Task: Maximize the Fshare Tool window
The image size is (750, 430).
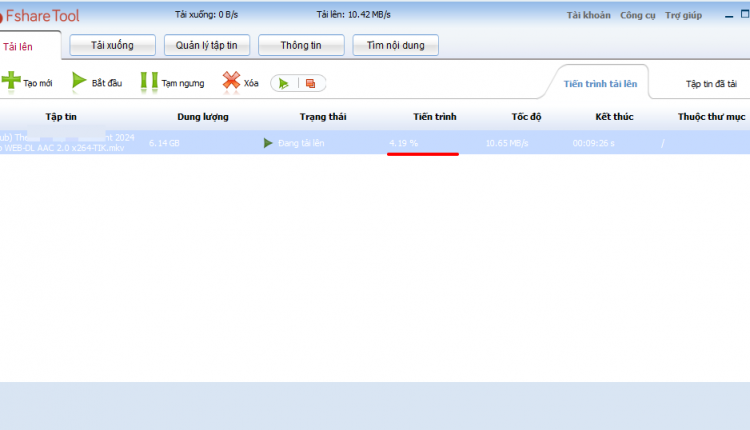Action: (745, 14)
